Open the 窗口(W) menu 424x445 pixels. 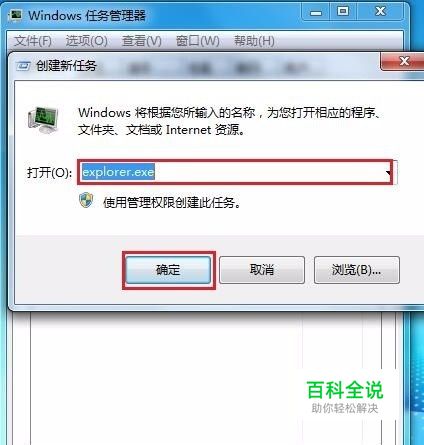(198, 41)
